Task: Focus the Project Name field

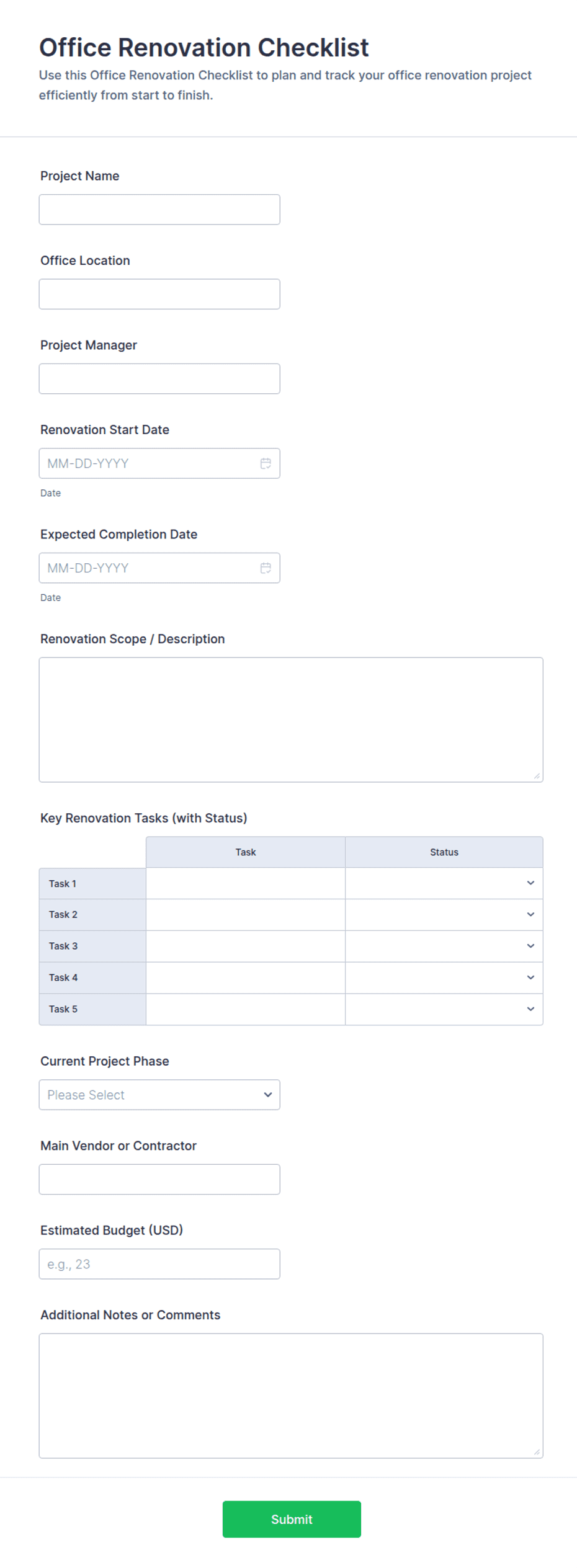Action: [159, 210]
